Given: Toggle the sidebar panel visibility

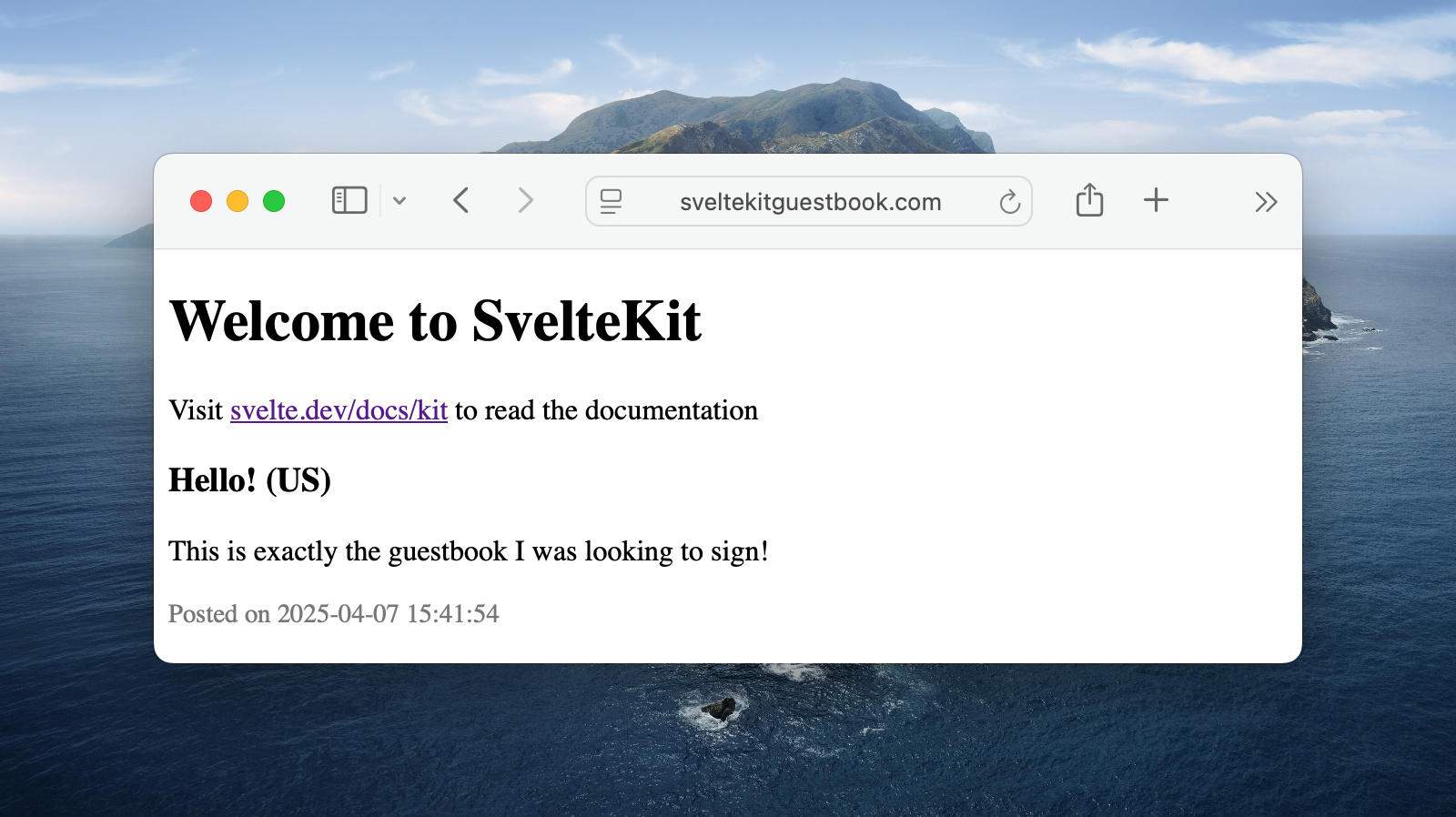Looking at the screenshot, I should (349, 200).
